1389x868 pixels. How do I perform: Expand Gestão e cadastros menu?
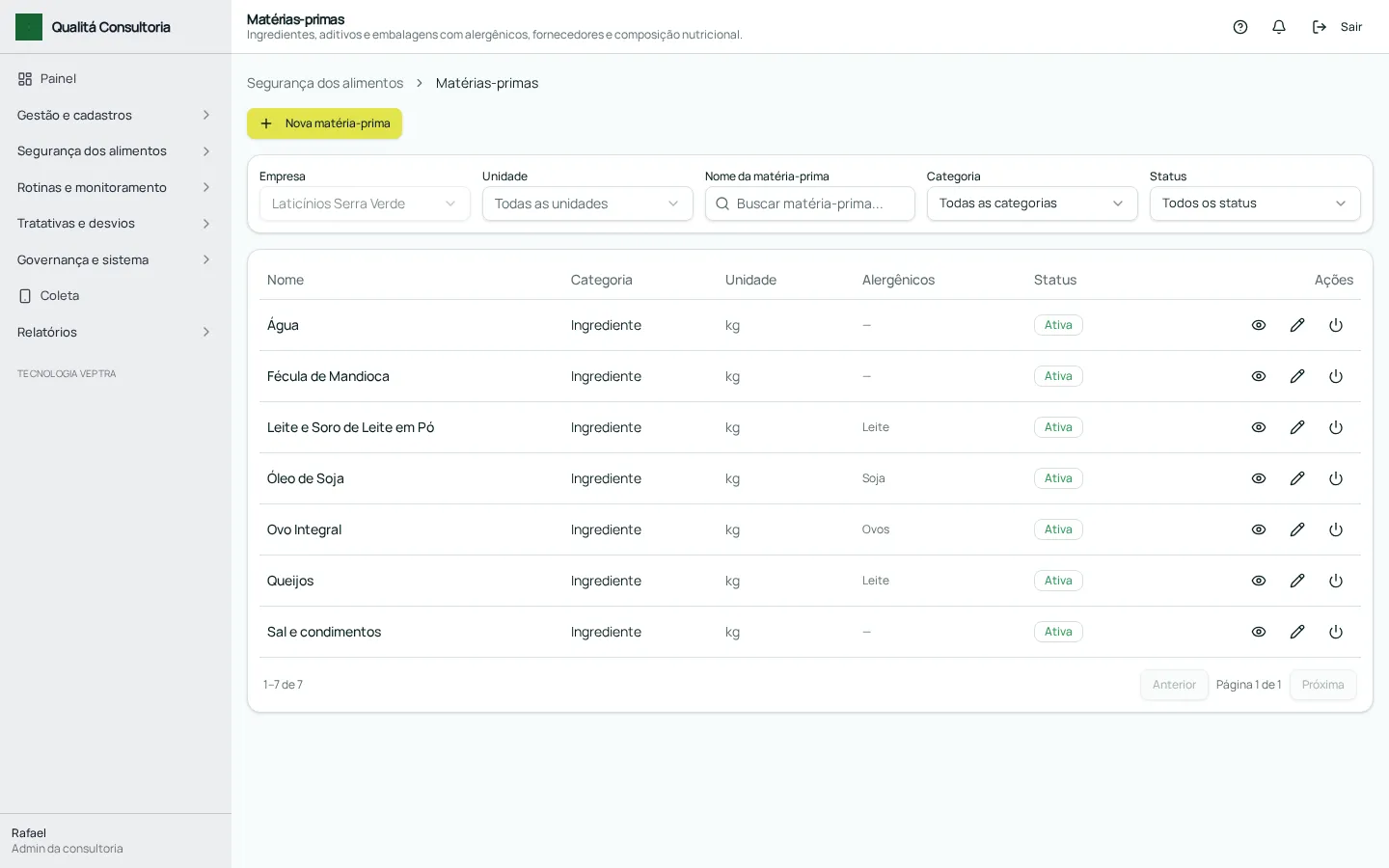pyautogui.click(x=115, y=115)
